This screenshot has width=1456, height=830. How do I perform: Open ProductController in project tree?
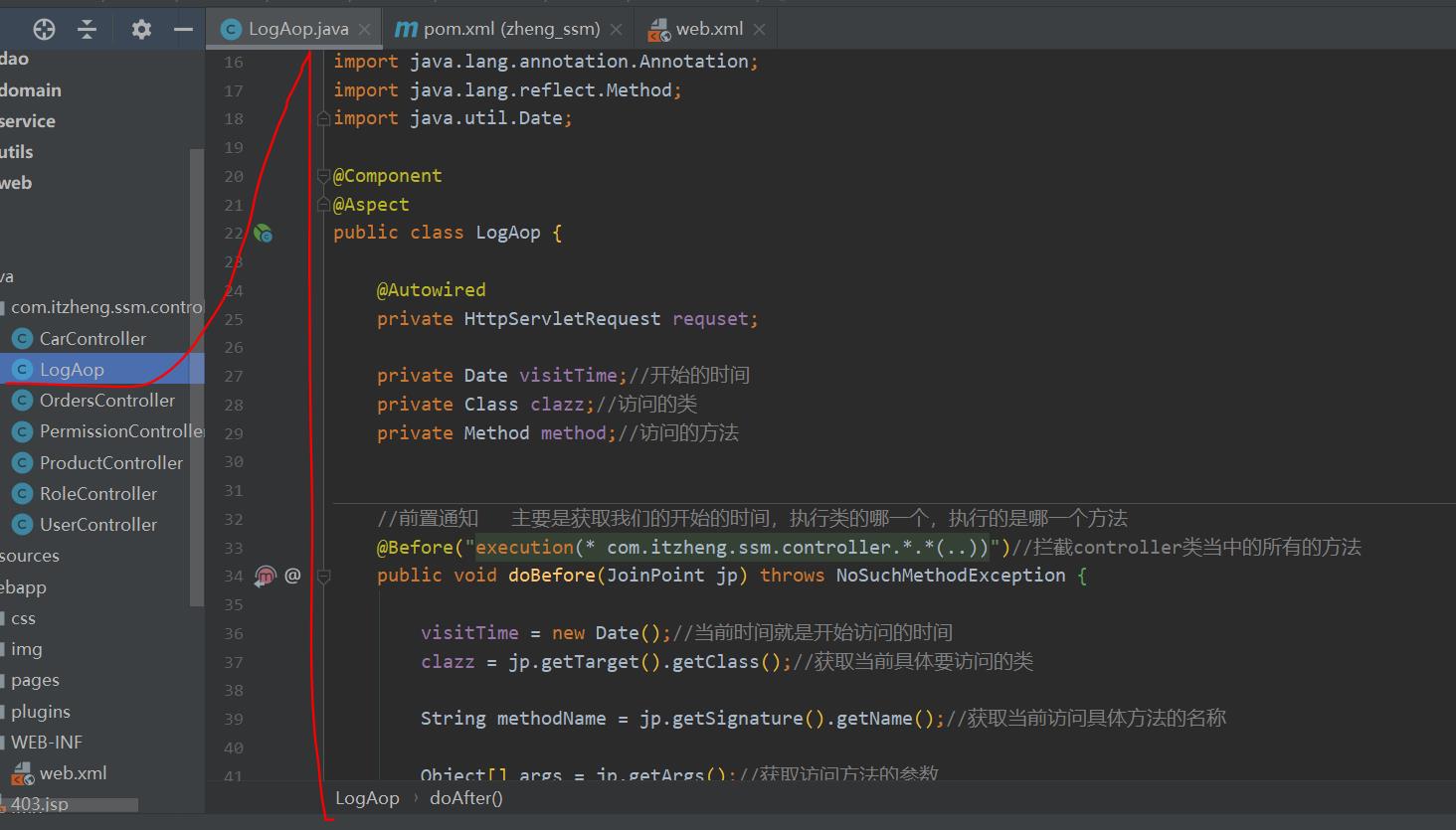pyautogui.click(x=111, y=462)
